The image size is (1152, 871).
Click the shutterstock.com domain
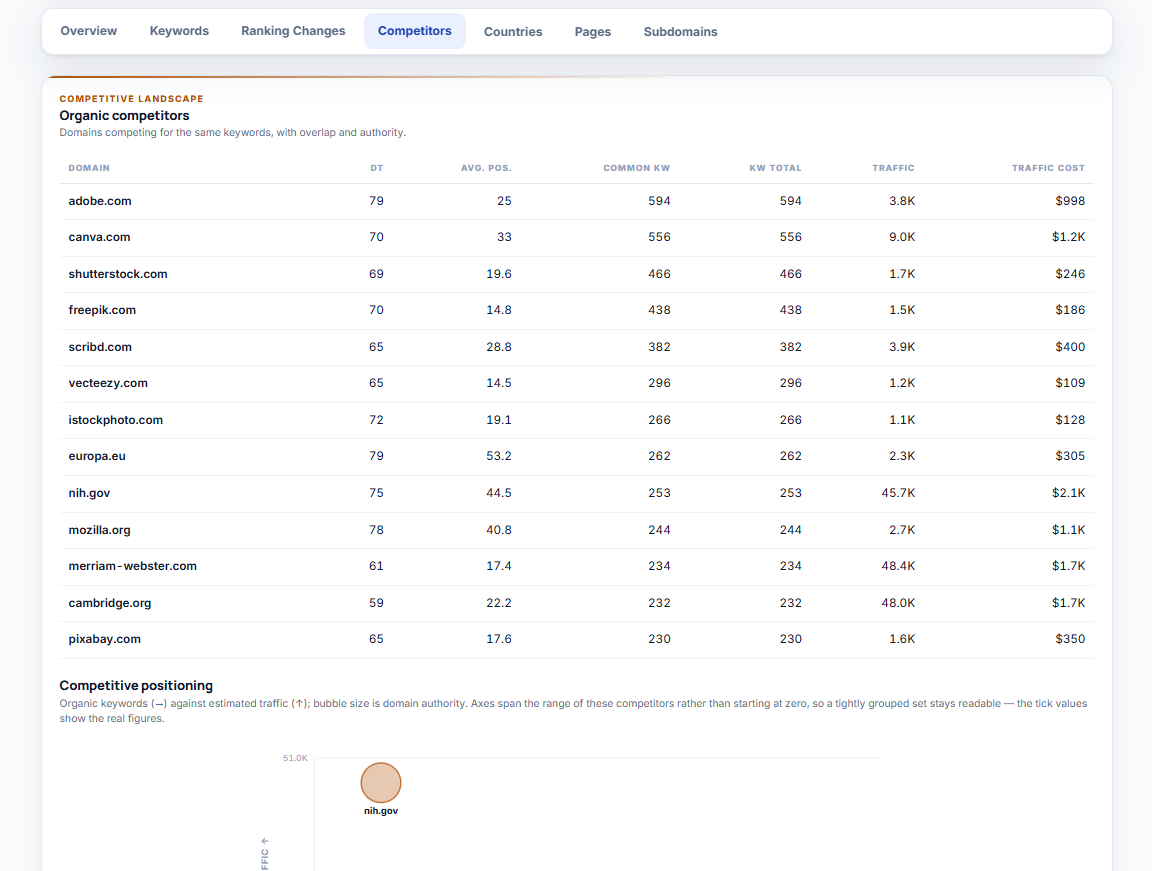[118, 274]
